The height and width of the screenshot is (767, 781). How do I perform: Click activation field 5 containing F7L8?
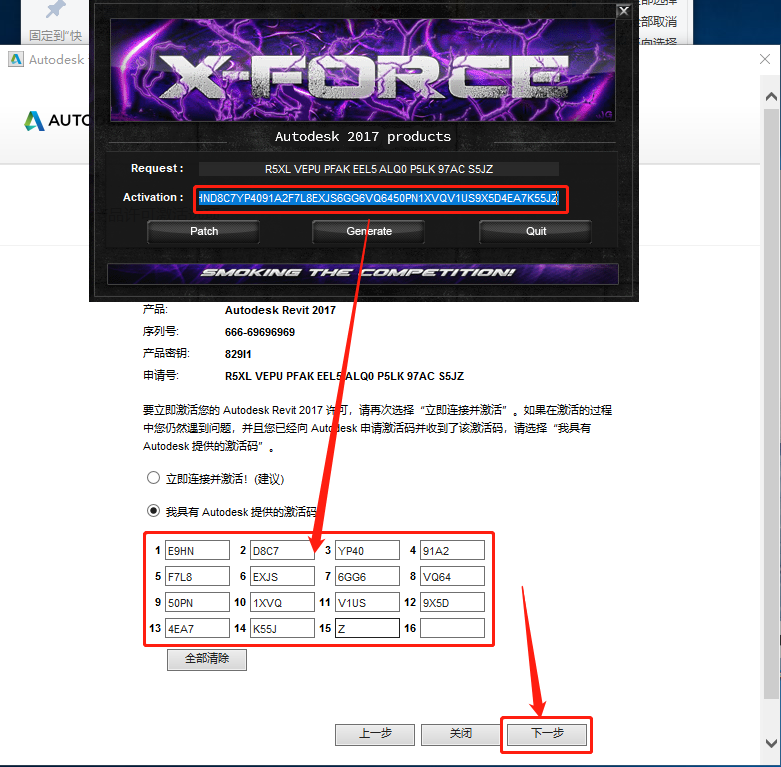[x=197, y=576]
